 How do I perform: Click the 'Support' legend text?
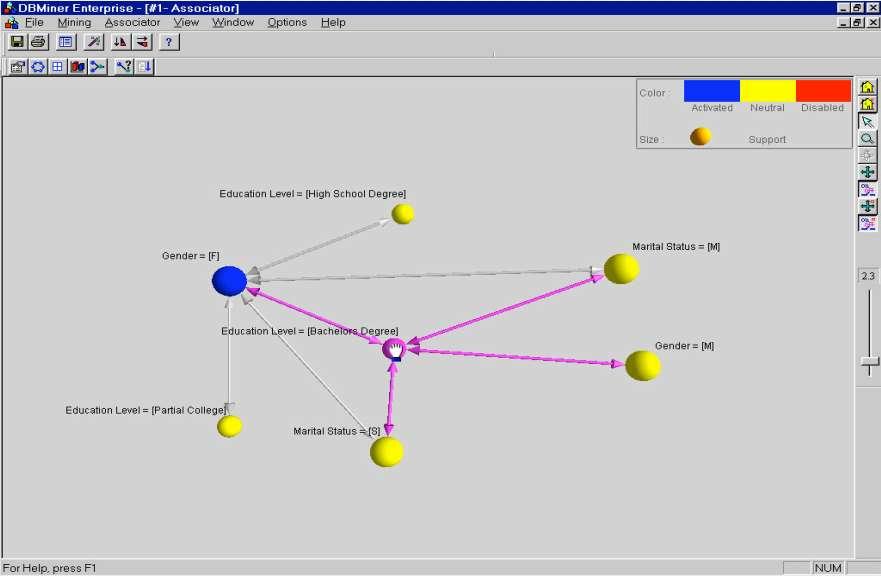[x=767, y=139]
